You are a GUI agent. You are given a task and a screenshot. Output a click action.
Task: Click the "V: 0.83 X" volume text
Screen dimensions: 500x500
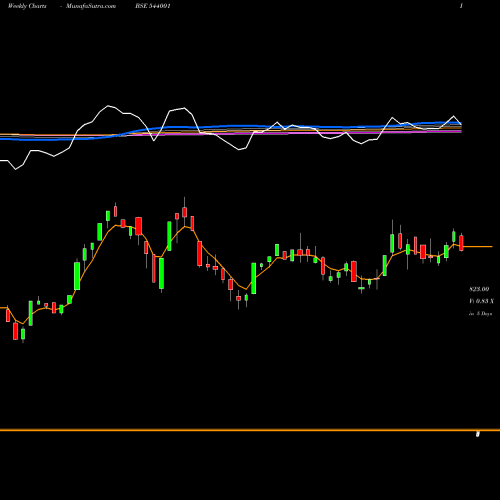[x=481, y=301]
